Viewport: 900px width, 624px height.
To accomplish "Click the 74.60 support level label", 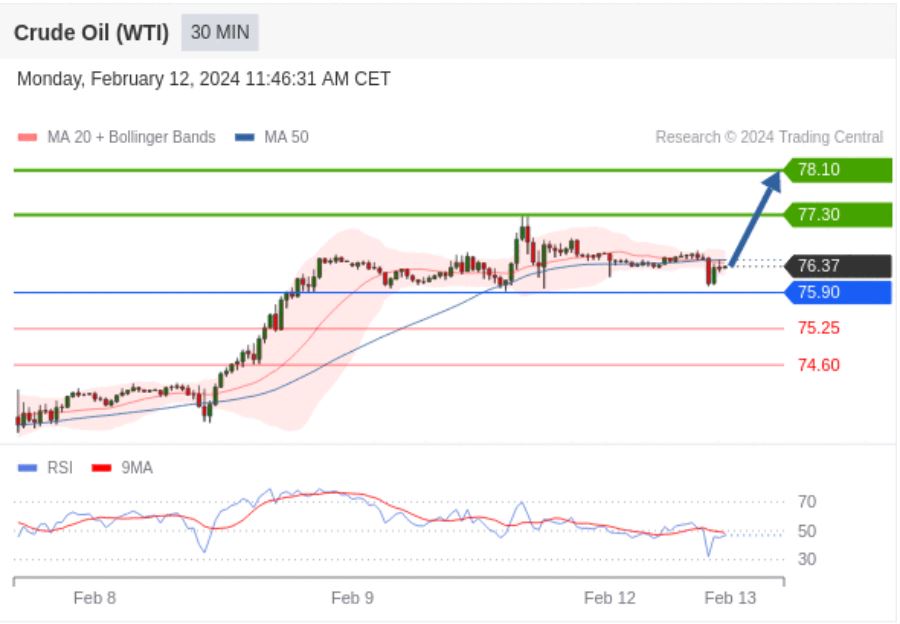I will point(818,365).
